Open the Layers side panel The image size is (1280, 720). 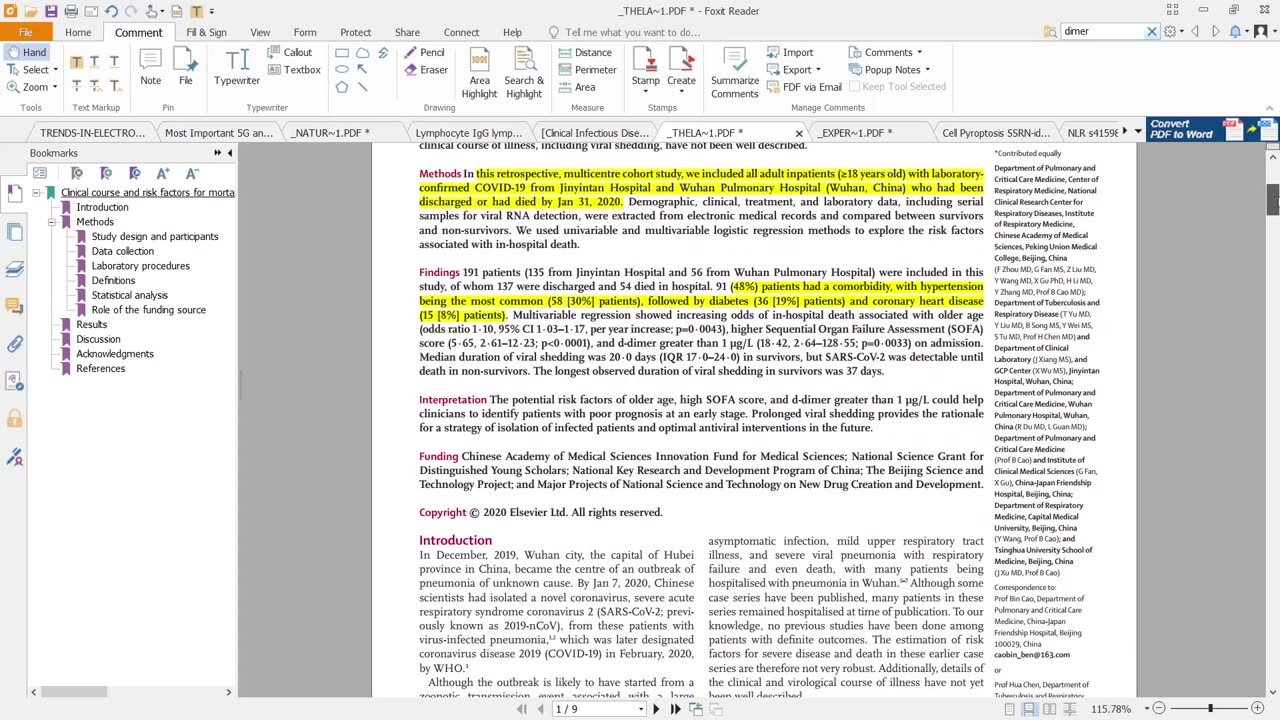click(x=14, y=269)
